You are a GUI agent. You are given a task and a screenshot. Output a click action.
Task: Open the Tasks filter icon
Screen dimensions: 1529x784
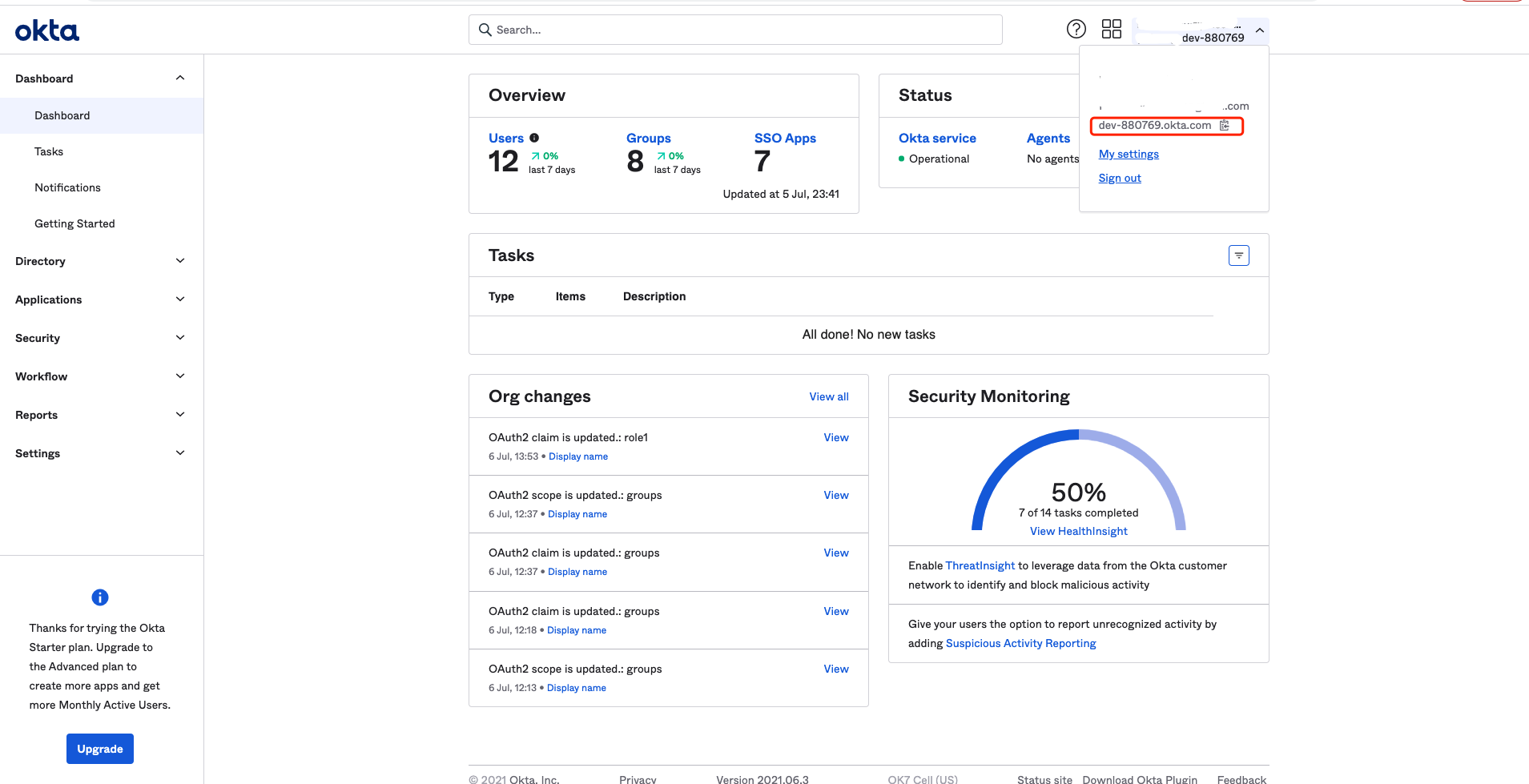(x=1239, y=255)
